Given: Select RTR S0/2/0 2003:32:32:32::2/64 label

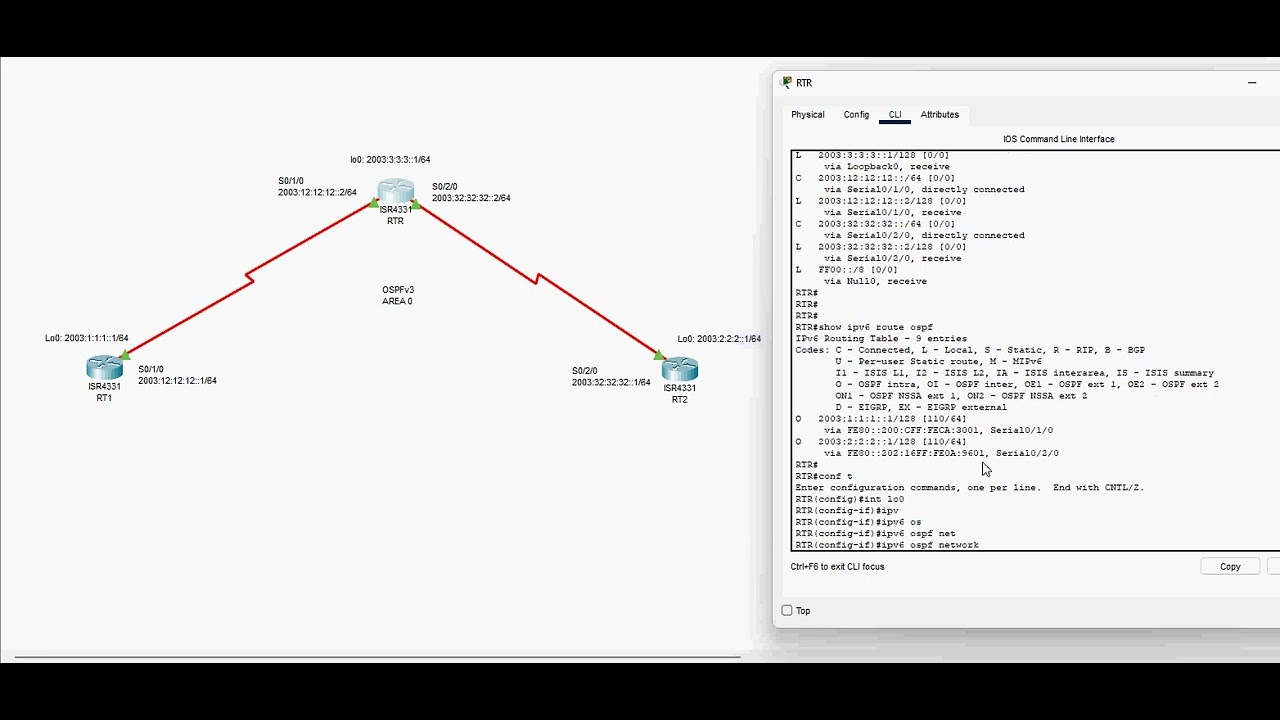Looking at the screenshot, I should [x=471, y=193].
